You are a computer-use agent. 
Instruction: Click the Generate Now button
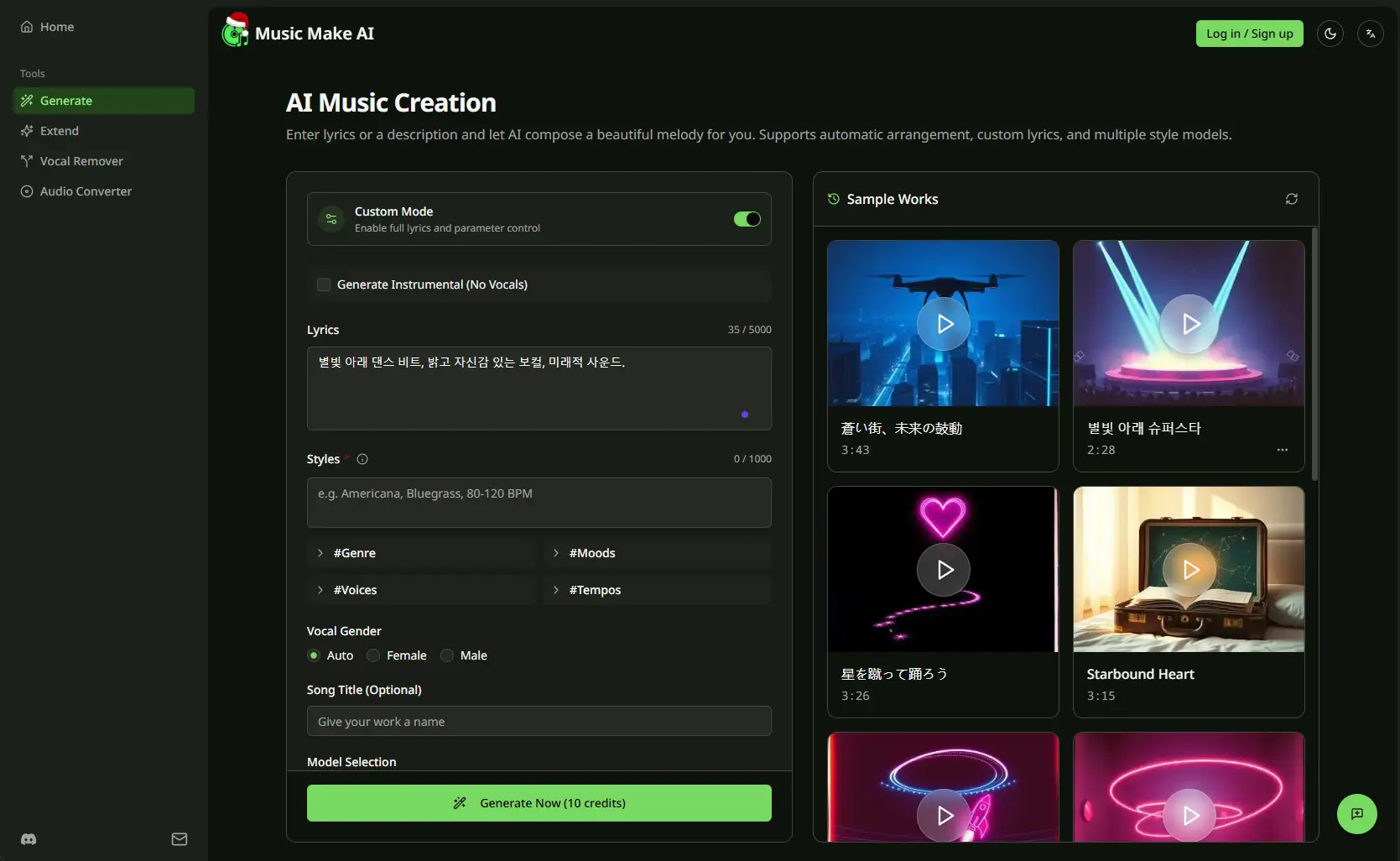pos(539,802)
